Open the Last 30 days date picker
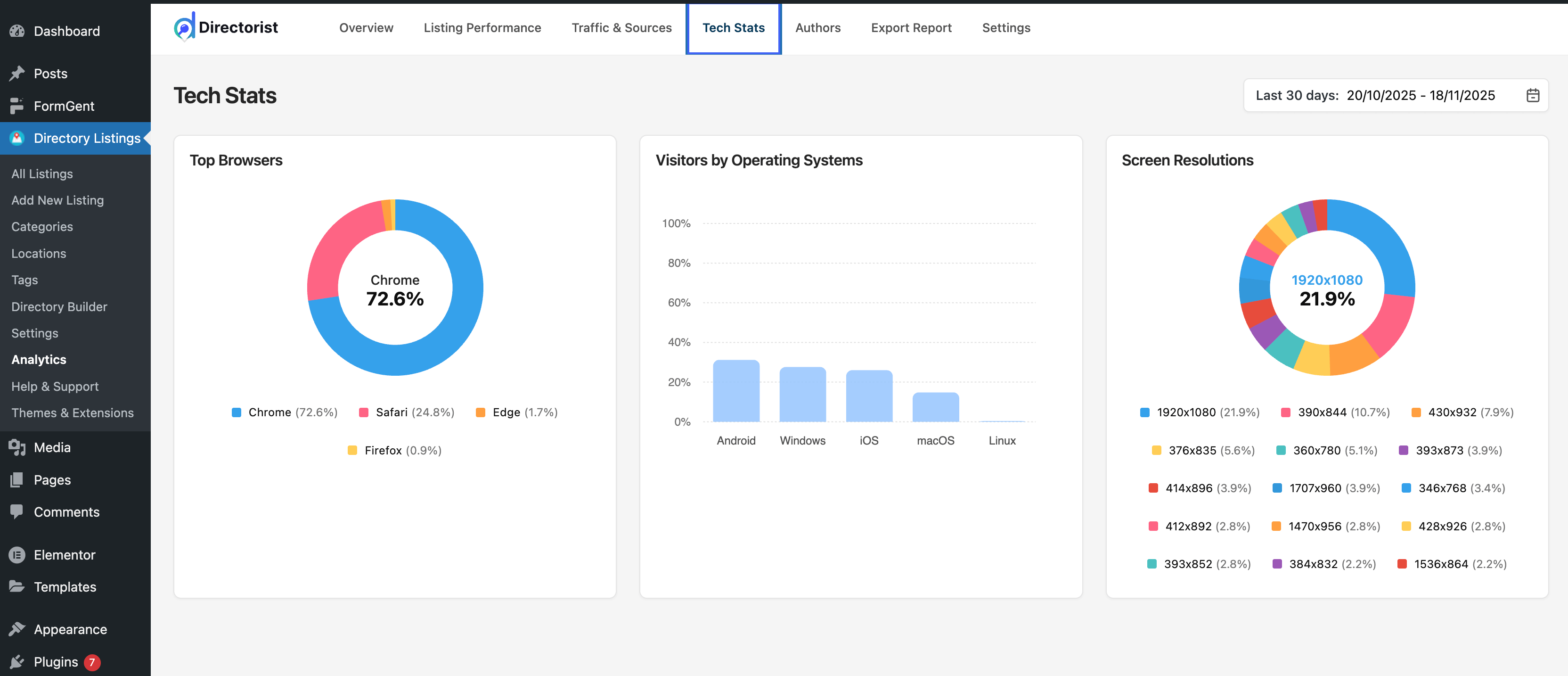 click(x=1375, y=96)
